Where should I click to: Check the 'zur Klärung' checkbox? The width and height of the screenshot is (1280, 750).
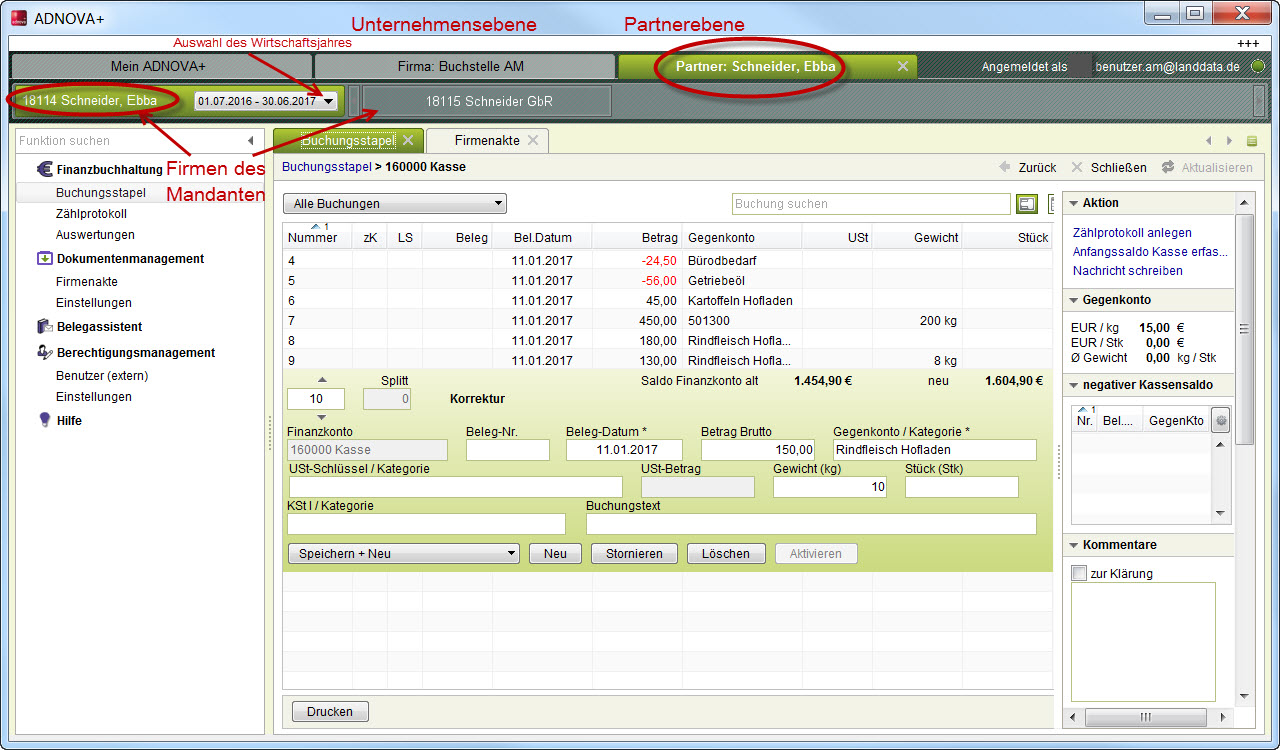[1078, 574]
